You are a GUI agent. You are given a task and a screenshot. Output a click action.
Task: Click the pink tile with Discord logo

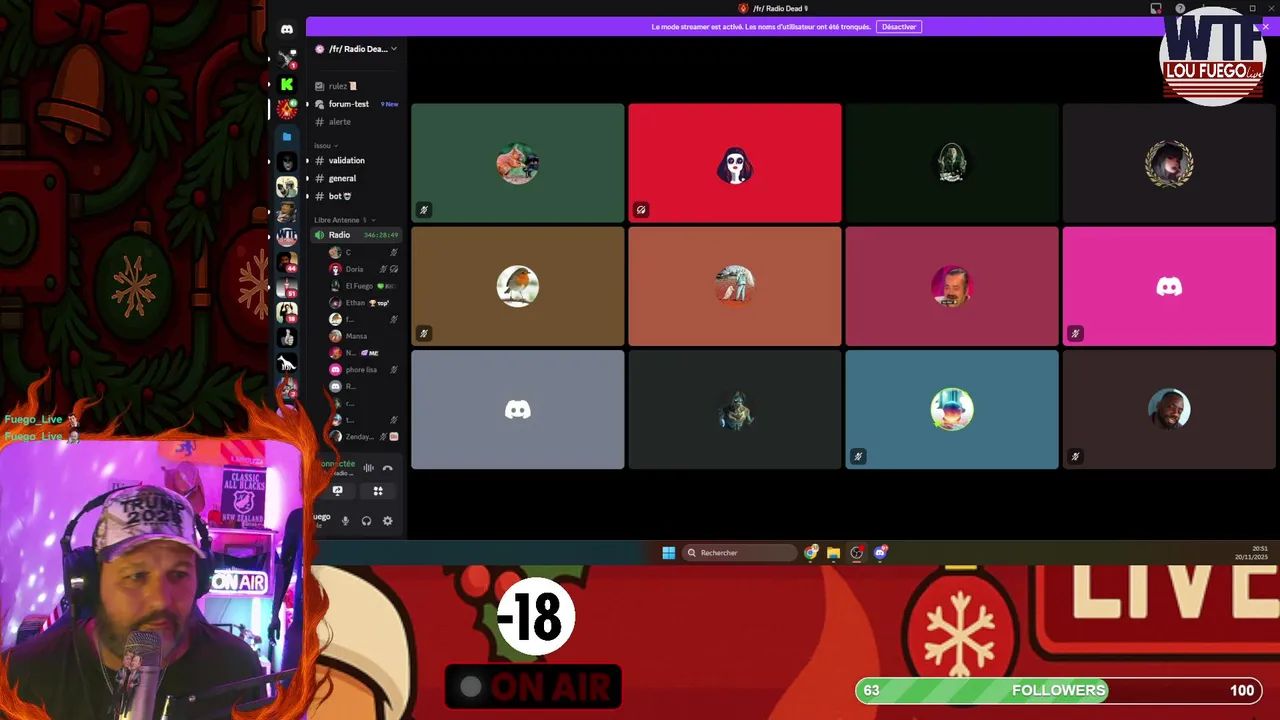coord(1169,286)
